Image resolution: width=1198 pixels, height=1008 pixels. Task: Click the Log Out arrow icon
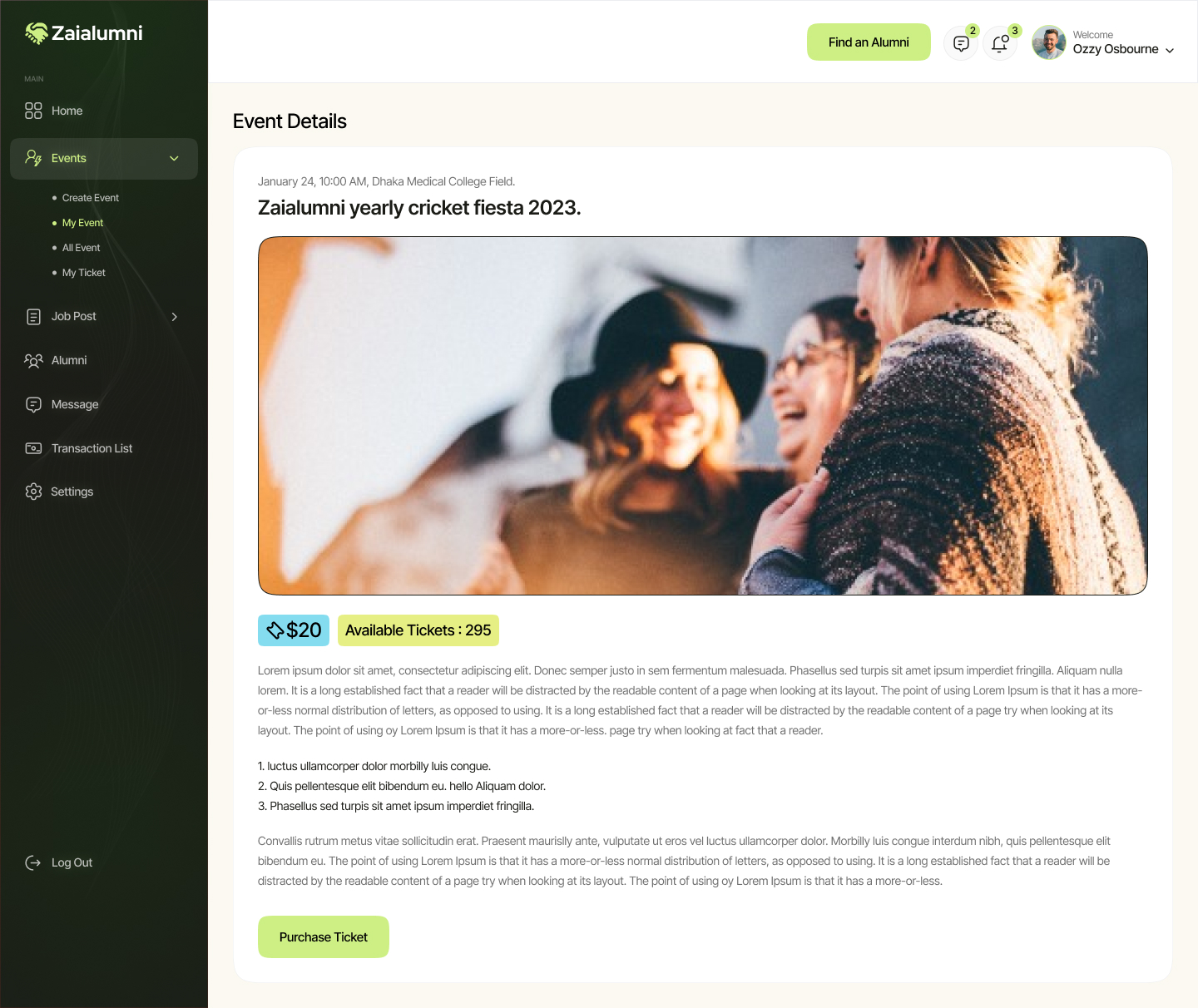(x=32, y=862)
